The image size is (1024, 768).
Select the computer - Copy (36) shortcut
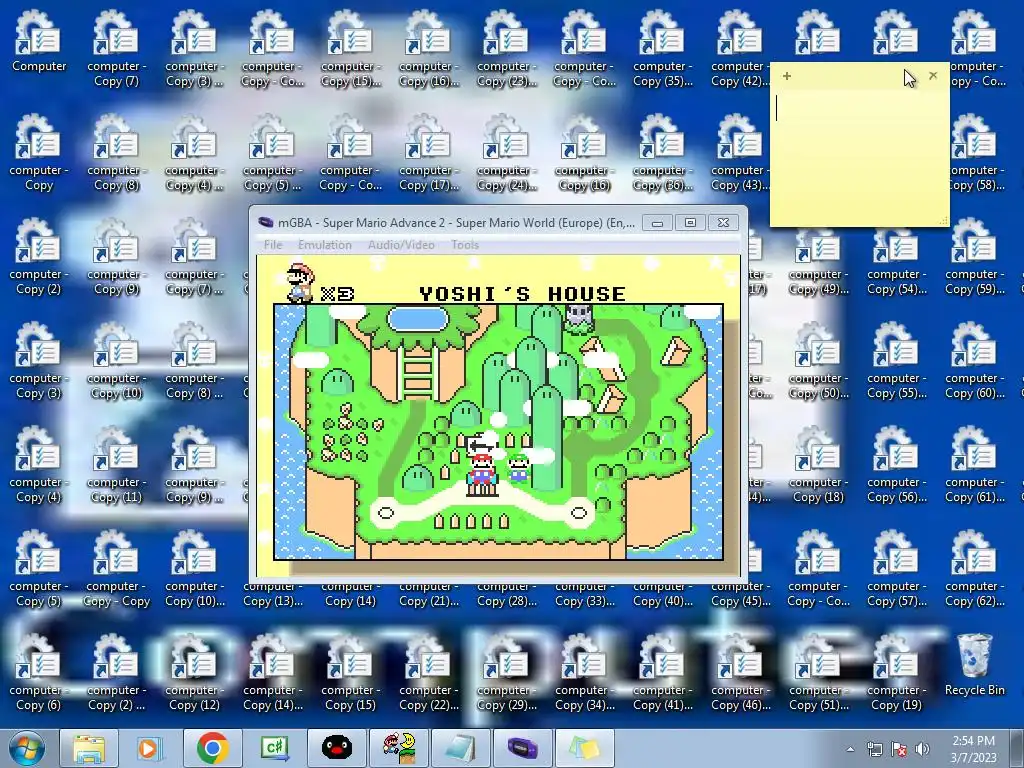(x=662, y=152)
